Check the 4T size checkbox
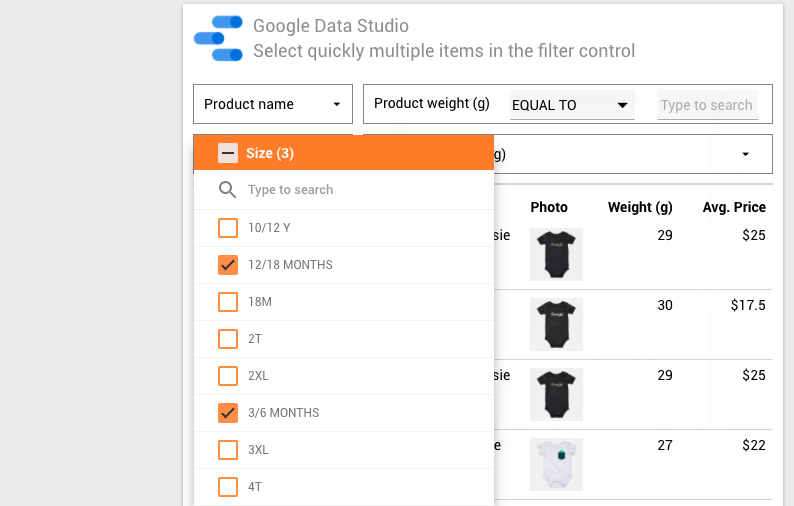Image resolution: width=794 pixels, height=506 pixels. (x=228, y=487)
